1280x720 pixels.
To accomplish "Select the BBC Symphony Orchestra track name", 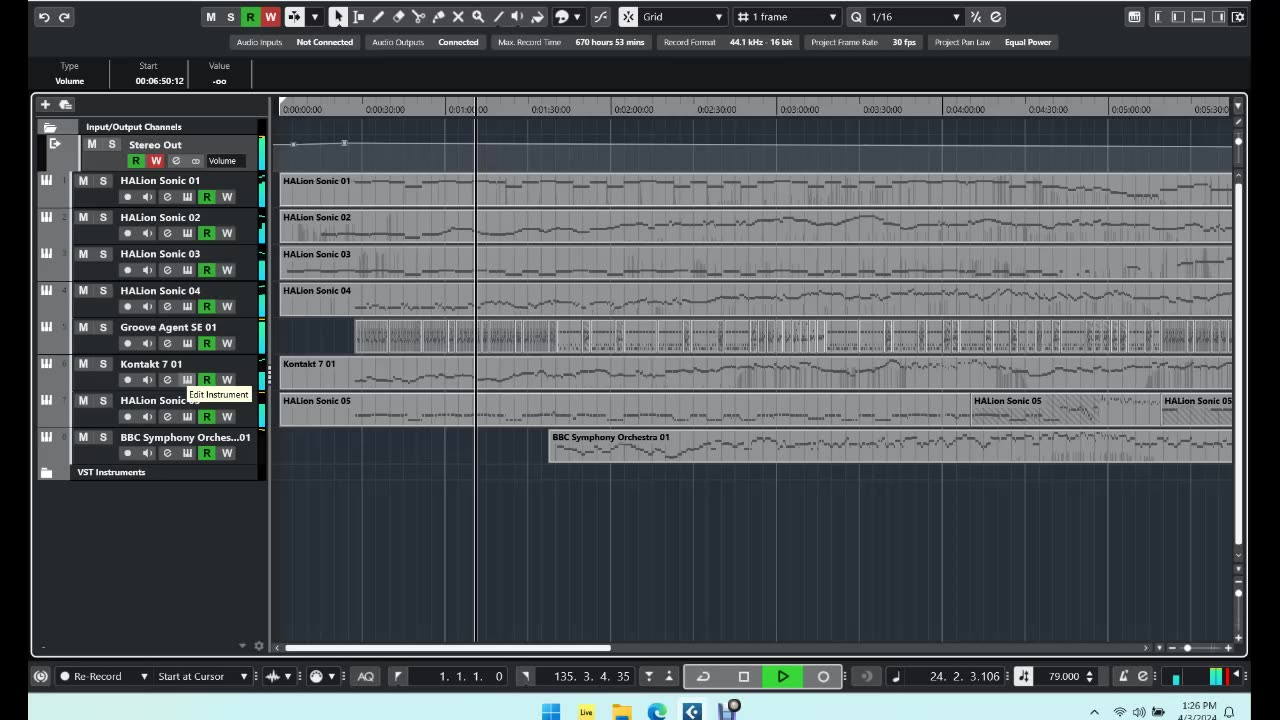I will (x=185, y=437).
